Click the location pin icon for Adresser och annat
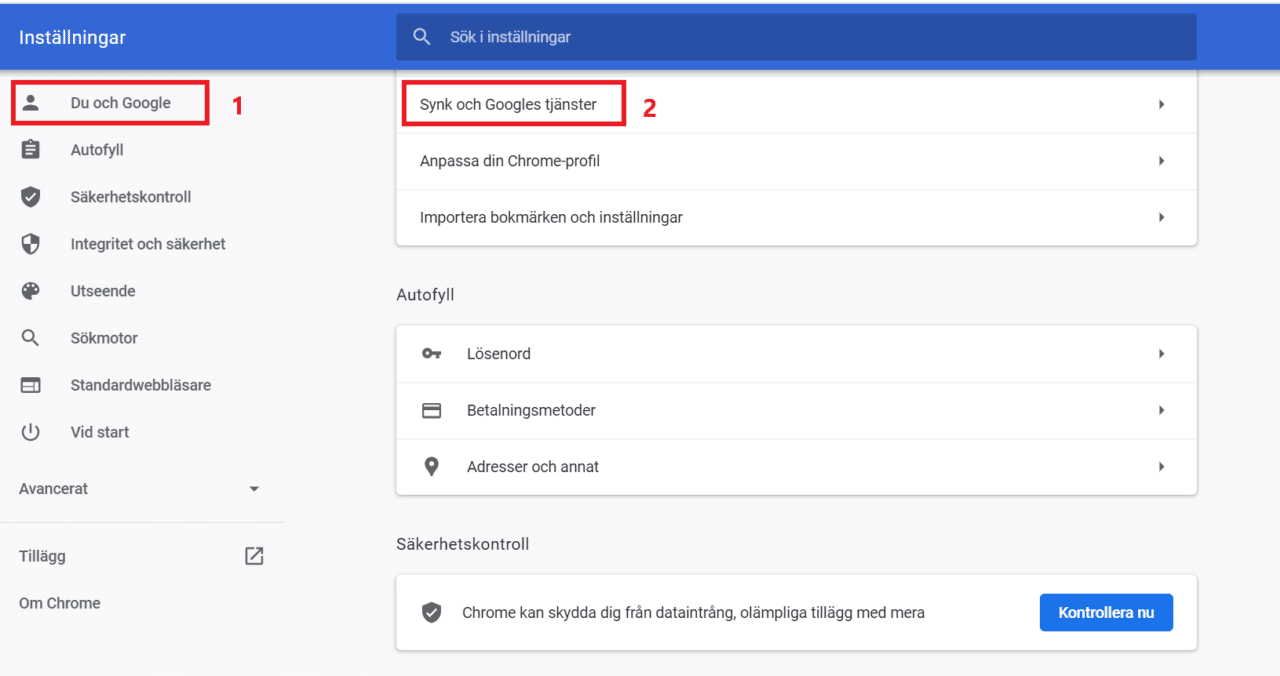 pos(432,467)
